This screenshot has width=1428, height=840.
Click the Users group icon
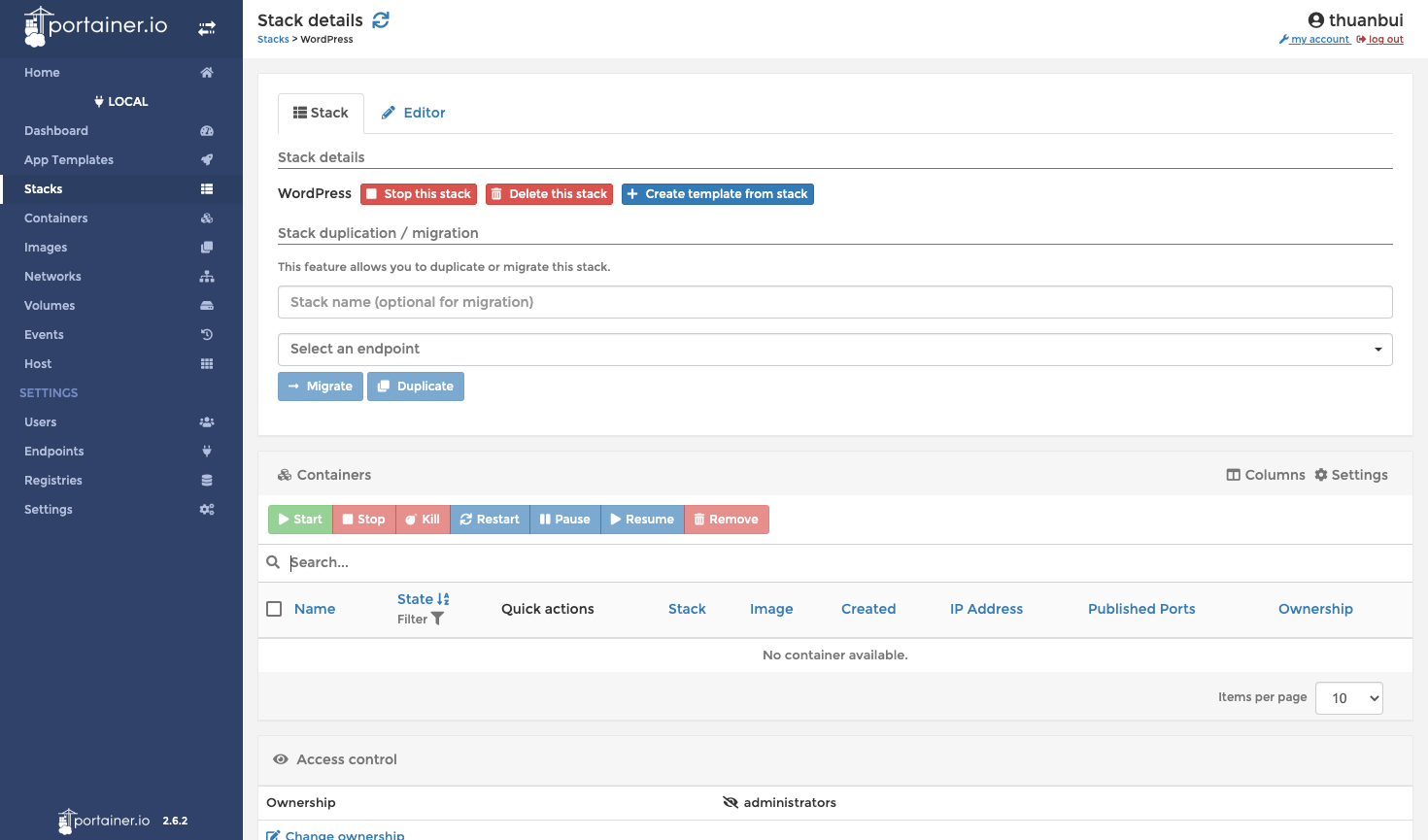(207, 422)
